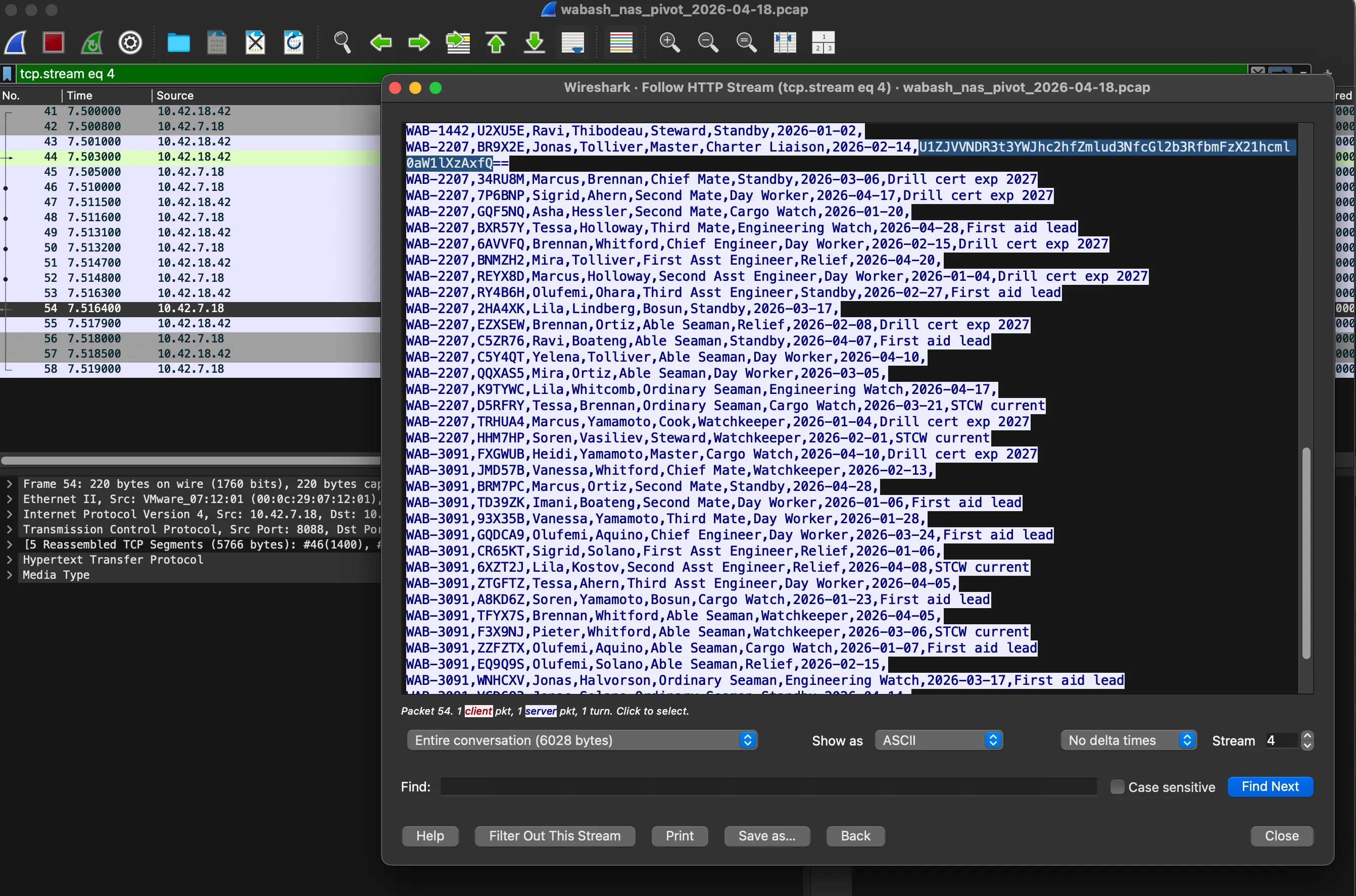Click the Save as... button
Image resolution: width=1356 pixels, height=896 pixels.
pyautogui.click(x=767, y=835)
